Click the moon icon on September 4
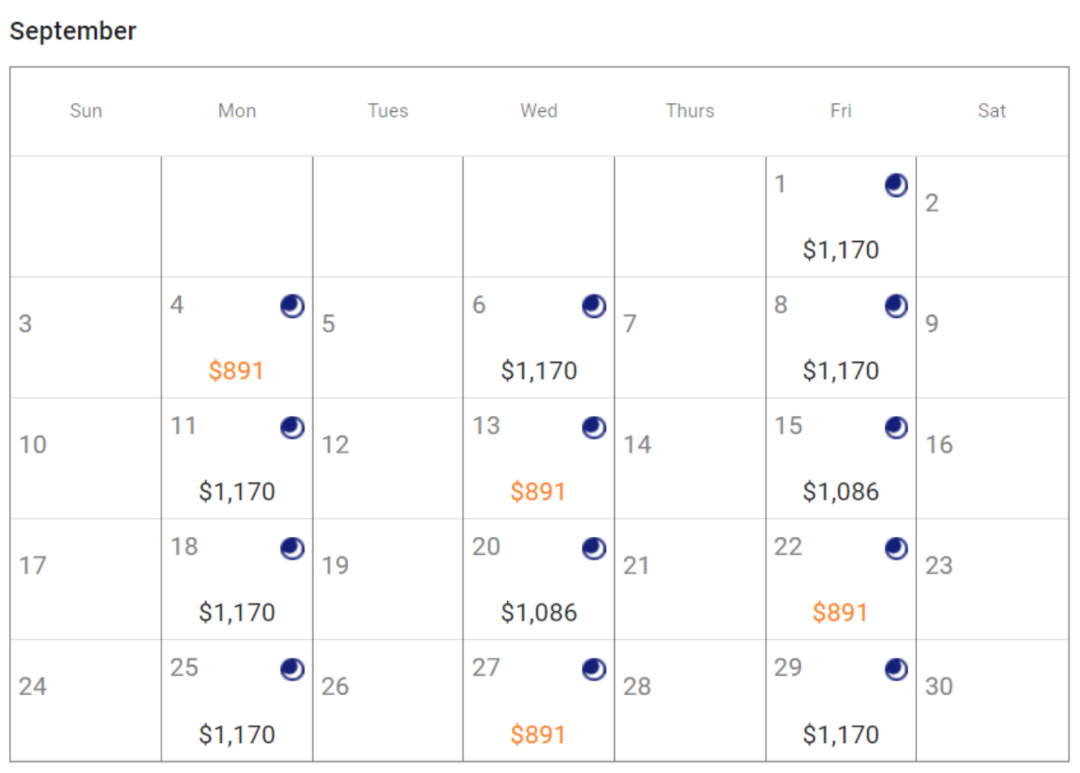This screenshot has width=1080, height=773. [292, 306]
